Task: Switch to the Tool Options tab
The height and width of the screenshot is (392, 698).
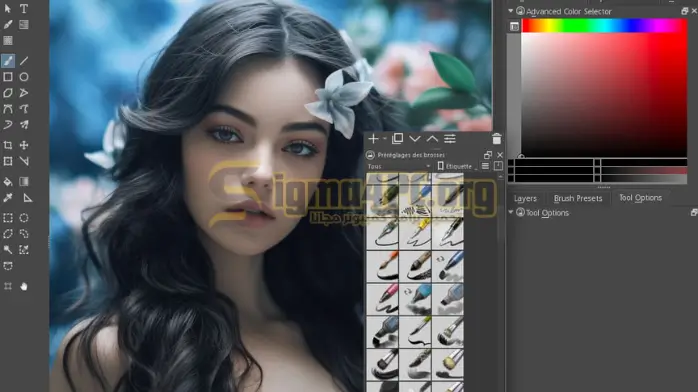Action: (641, 198)
